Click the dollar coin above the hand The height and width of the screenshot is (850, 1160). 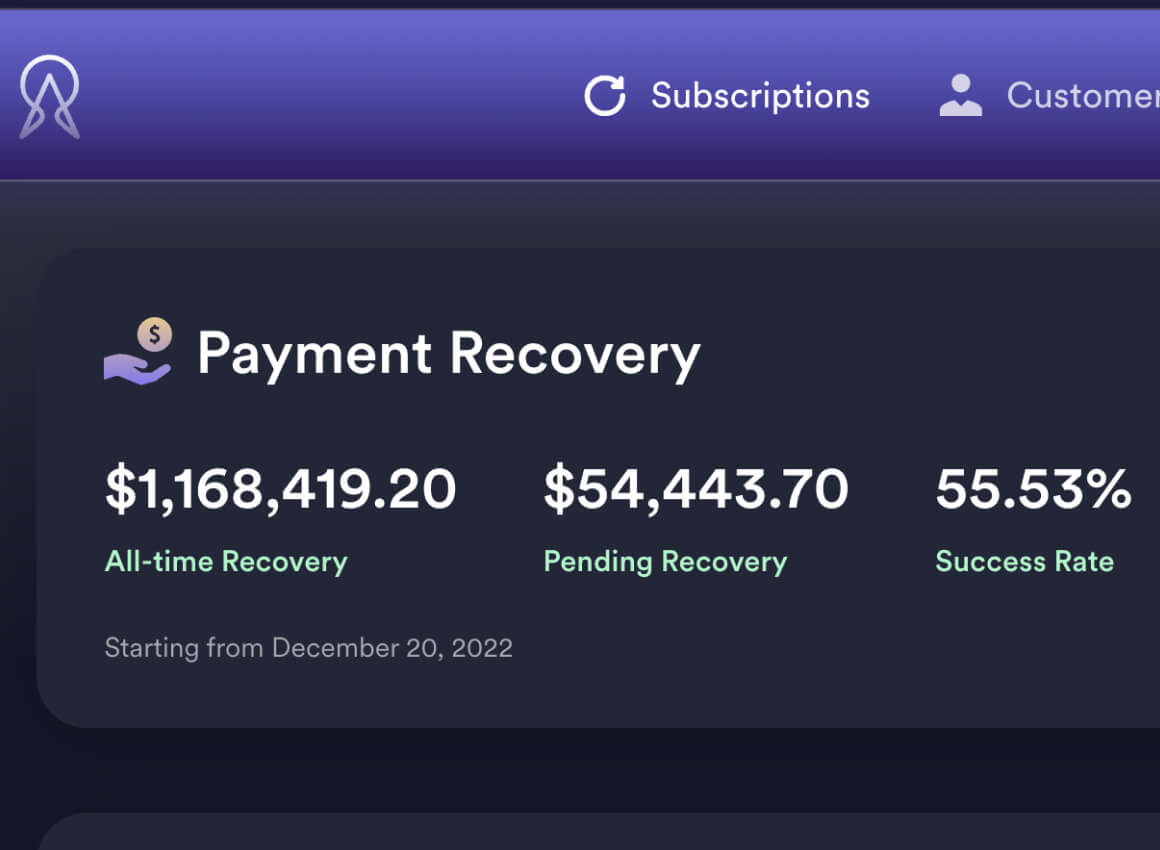click(155, 334)
